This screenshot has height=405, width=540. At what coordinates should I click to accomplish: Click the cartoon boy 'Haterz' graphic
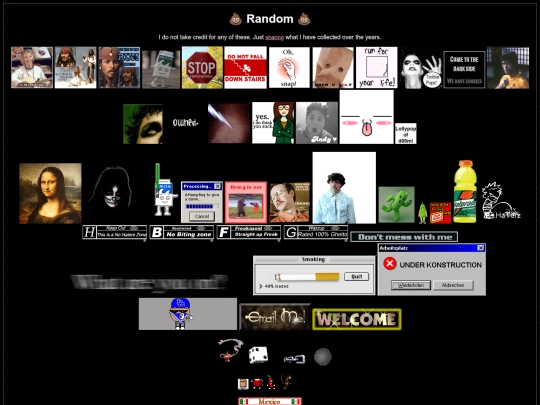coord(501,201)
